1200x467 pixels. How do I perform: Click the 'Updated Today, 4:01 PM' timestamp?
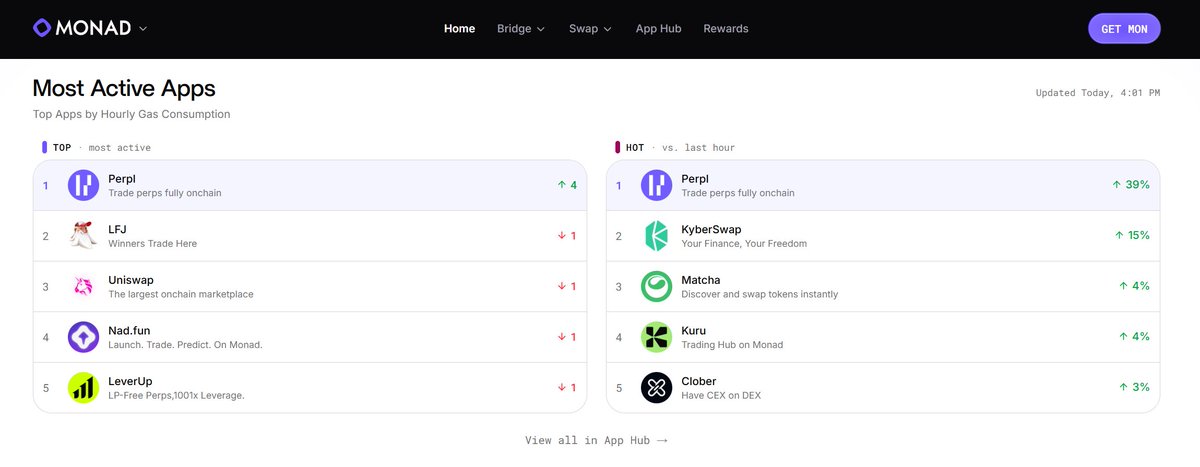click(1098, 93)
